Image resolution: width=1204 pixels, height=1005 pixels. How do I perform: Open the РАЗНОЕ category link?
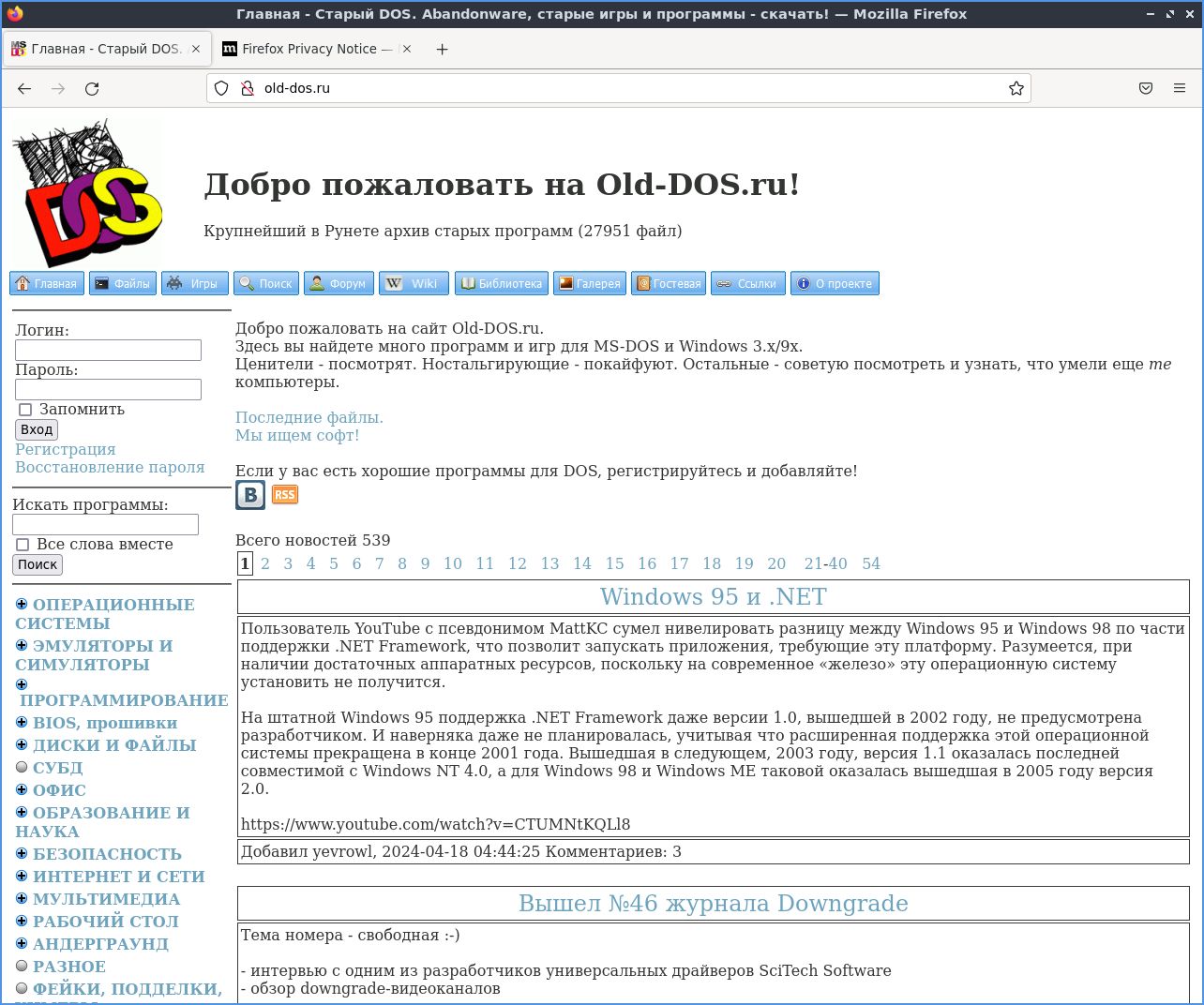tap(69, 967)
